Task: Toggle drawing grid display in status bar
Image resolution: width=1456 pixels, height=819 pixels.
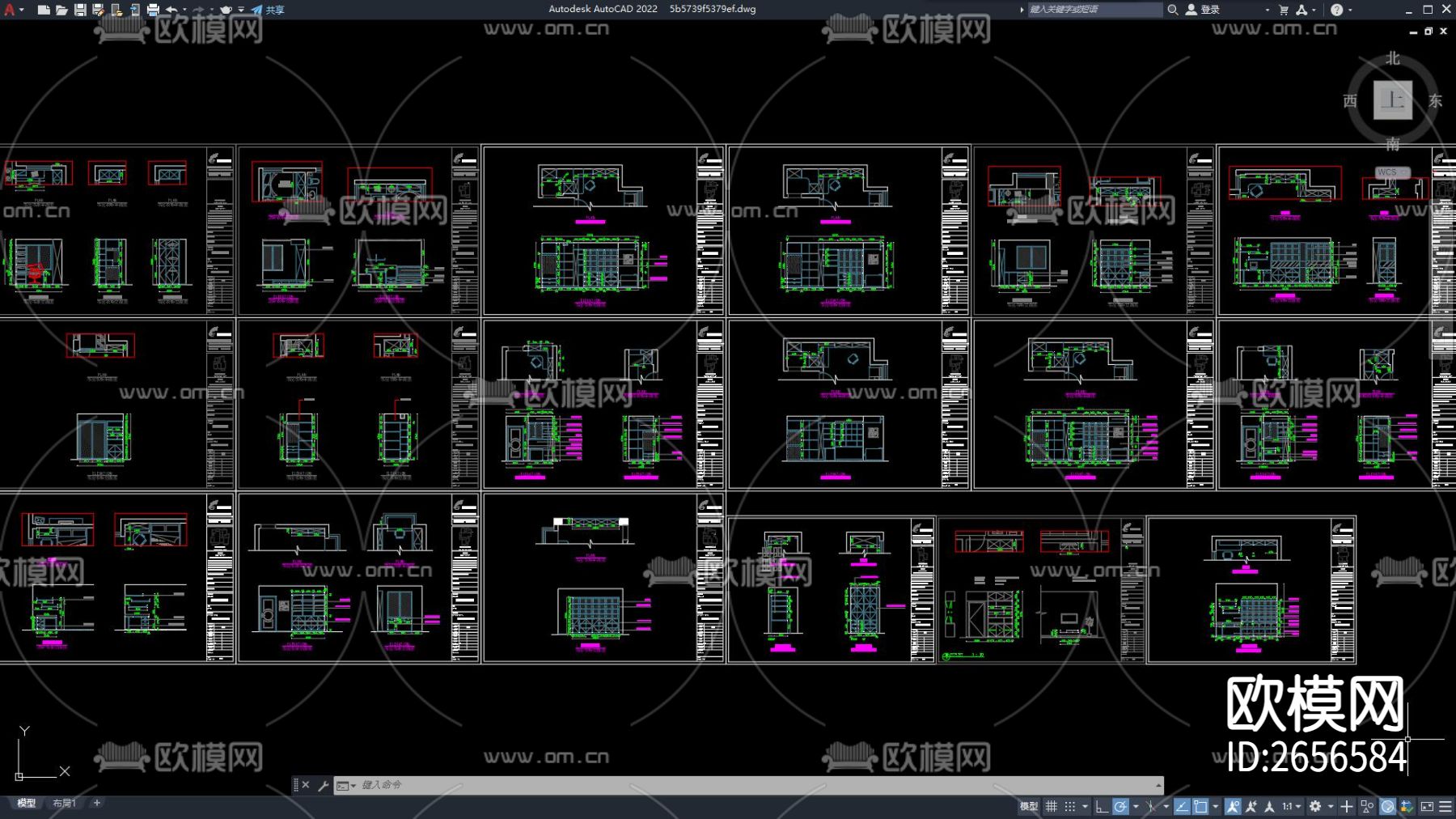Action: point(1052,806)
